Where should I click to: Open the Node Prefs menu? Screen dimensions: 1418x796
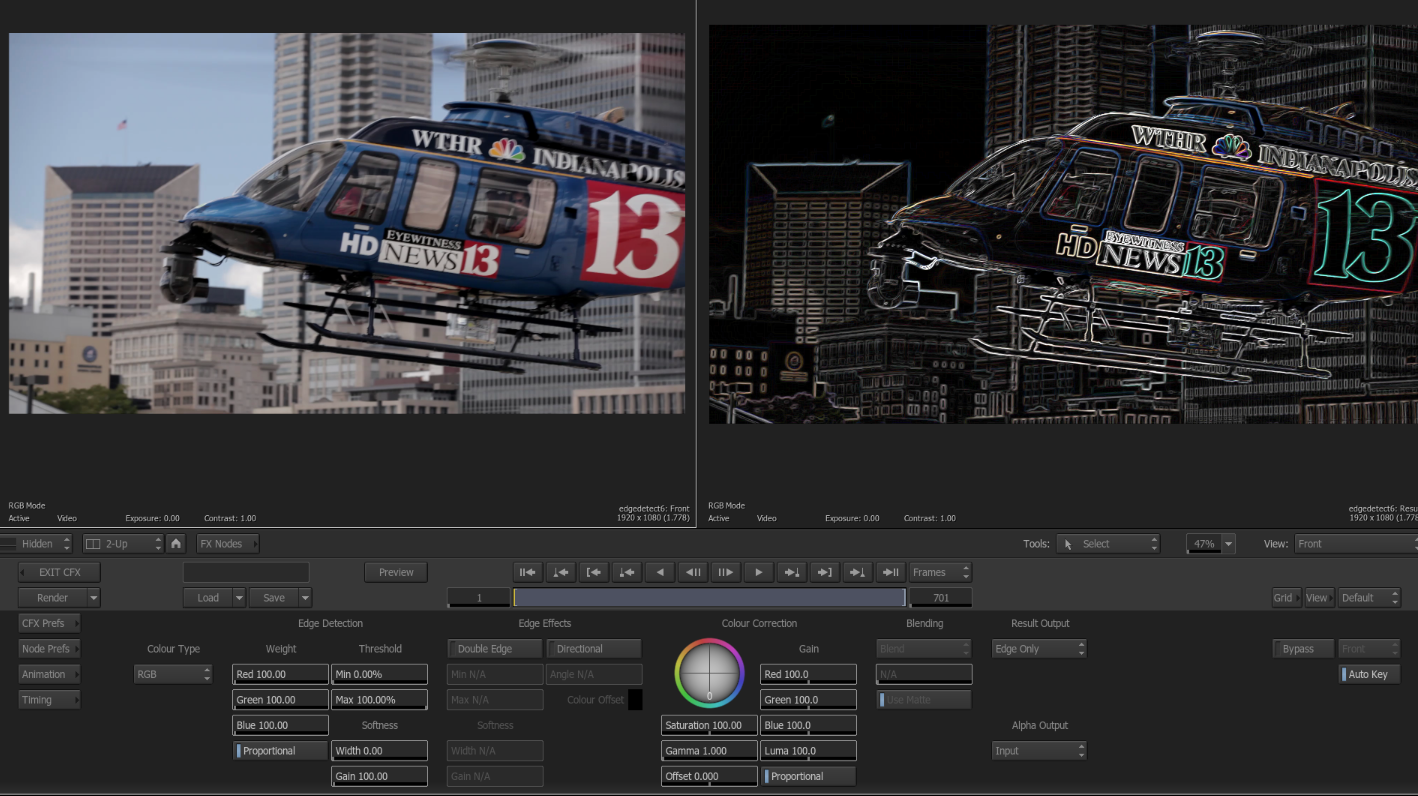[x=49, y=649]
